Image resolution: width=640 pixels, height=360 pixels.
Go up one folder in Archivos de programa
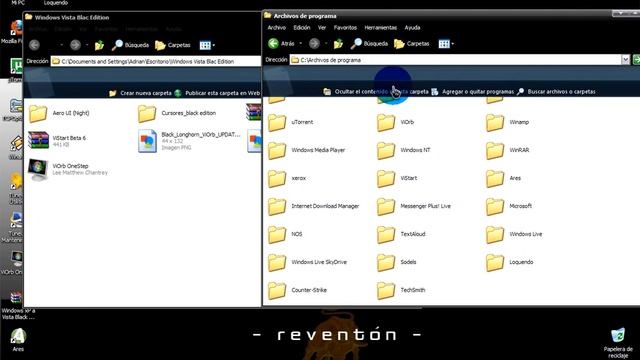[x=338, y=44]
